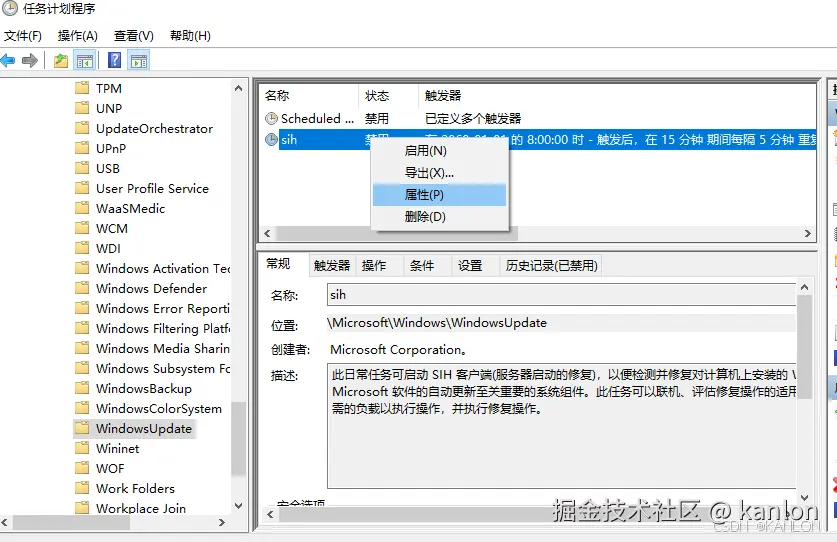Toggle the console tree pane icon
The image size is (837, 542).
tap(85, 60)
